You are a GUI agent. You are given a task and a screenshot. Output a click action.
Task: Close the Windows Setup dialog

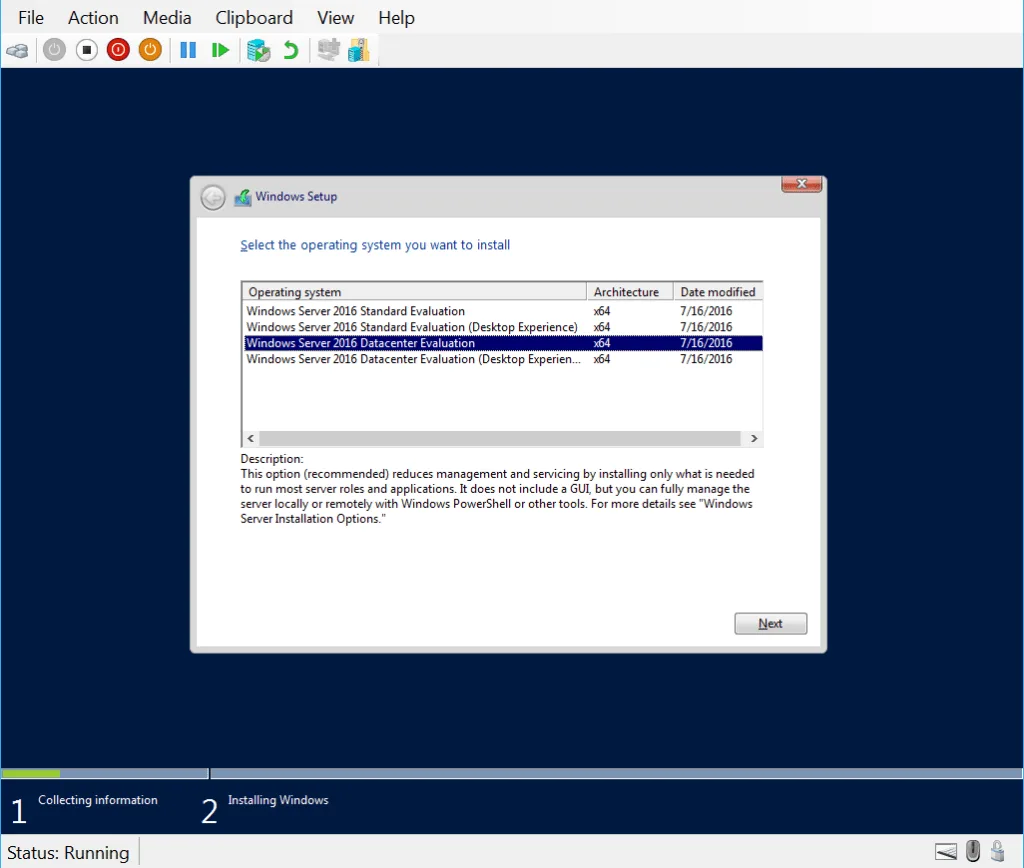coord(801,184)
